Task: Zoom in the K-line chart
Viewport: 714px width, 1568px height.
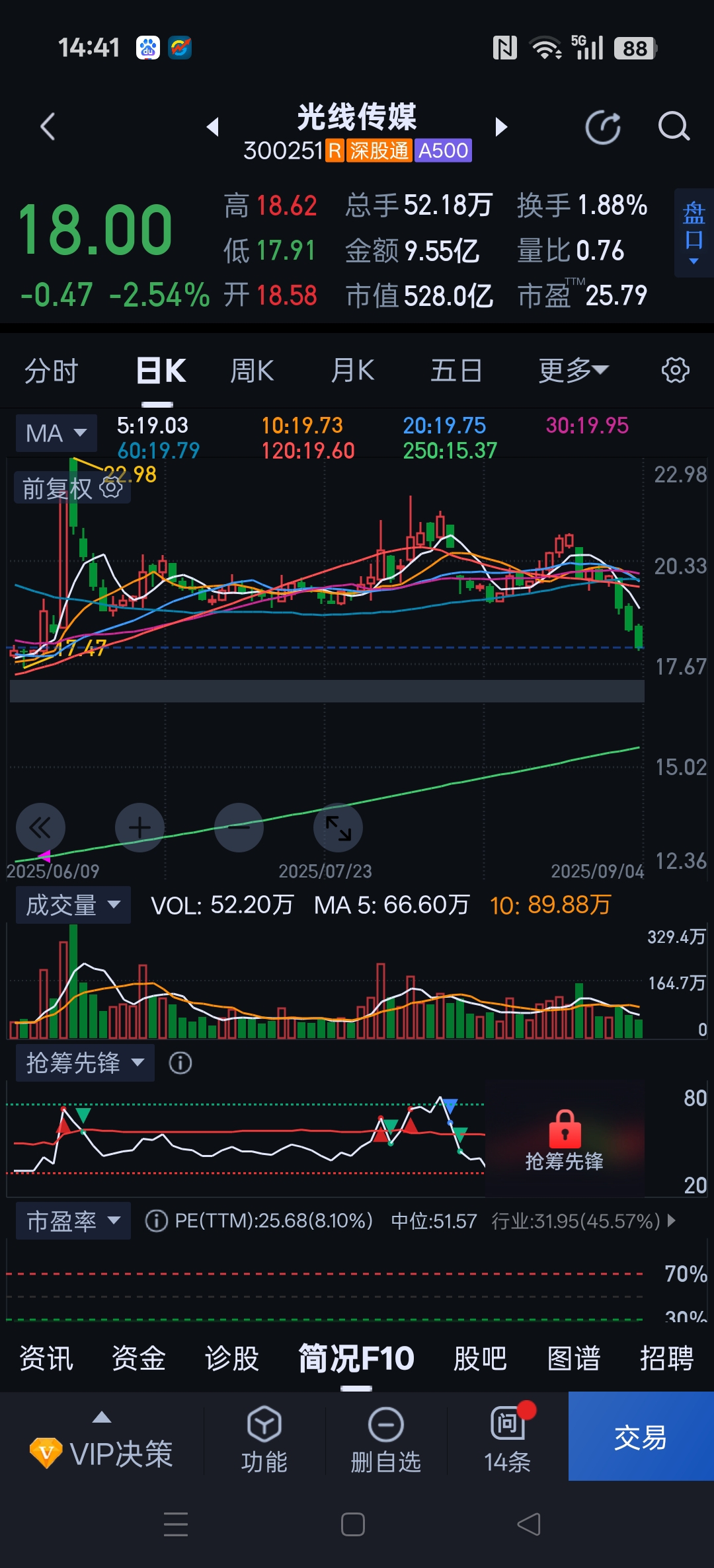Action: 139,827
